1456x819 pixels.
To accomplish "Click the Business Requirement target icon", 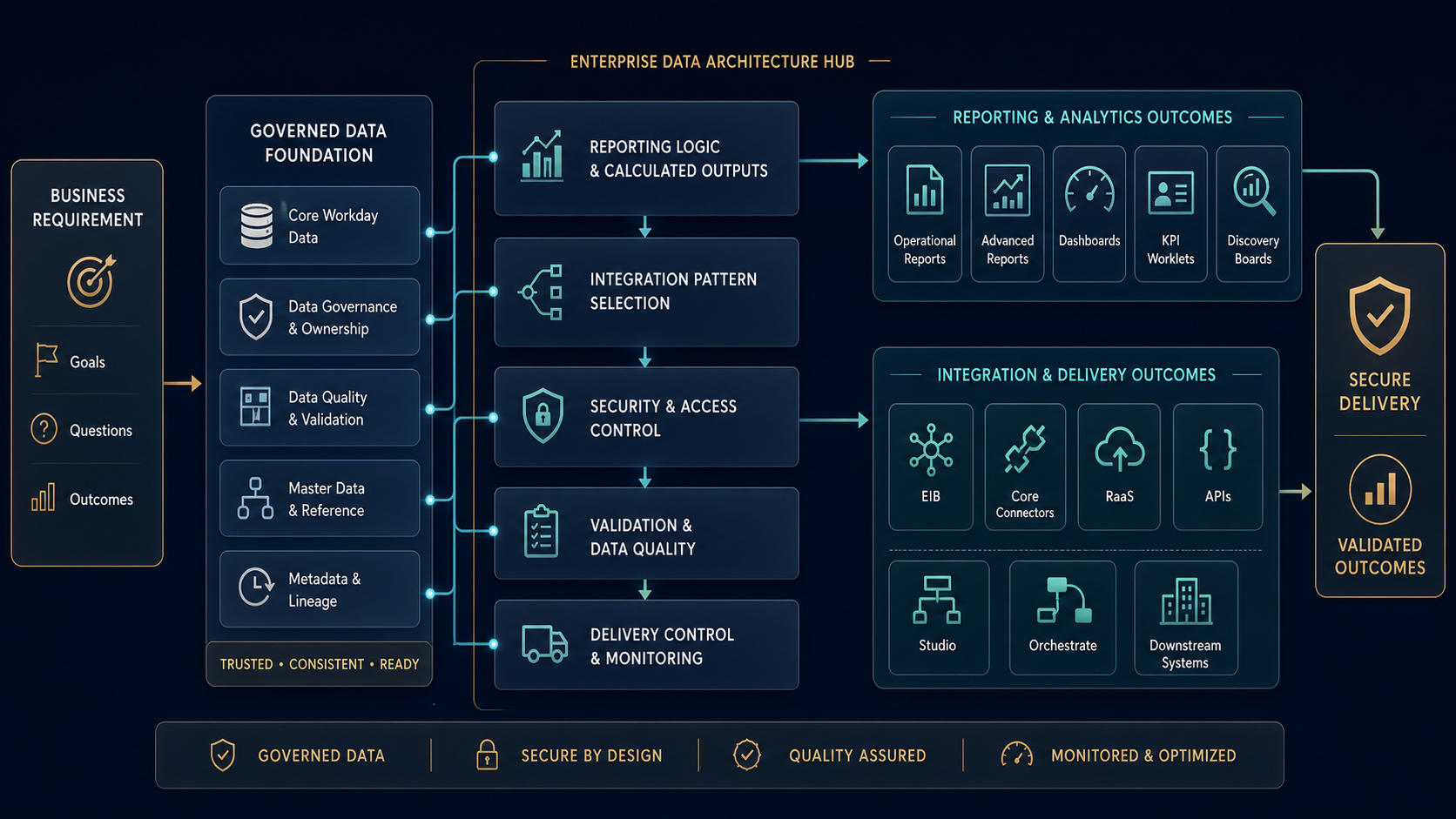I will 91,280.
